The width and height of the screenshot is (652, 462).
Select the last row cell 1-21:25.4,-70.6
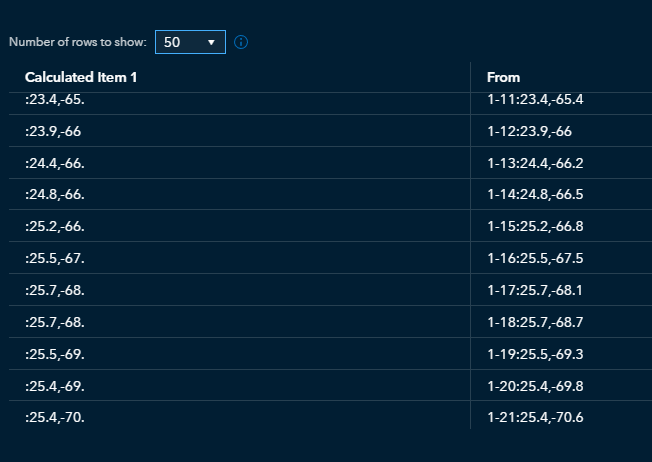535,417
